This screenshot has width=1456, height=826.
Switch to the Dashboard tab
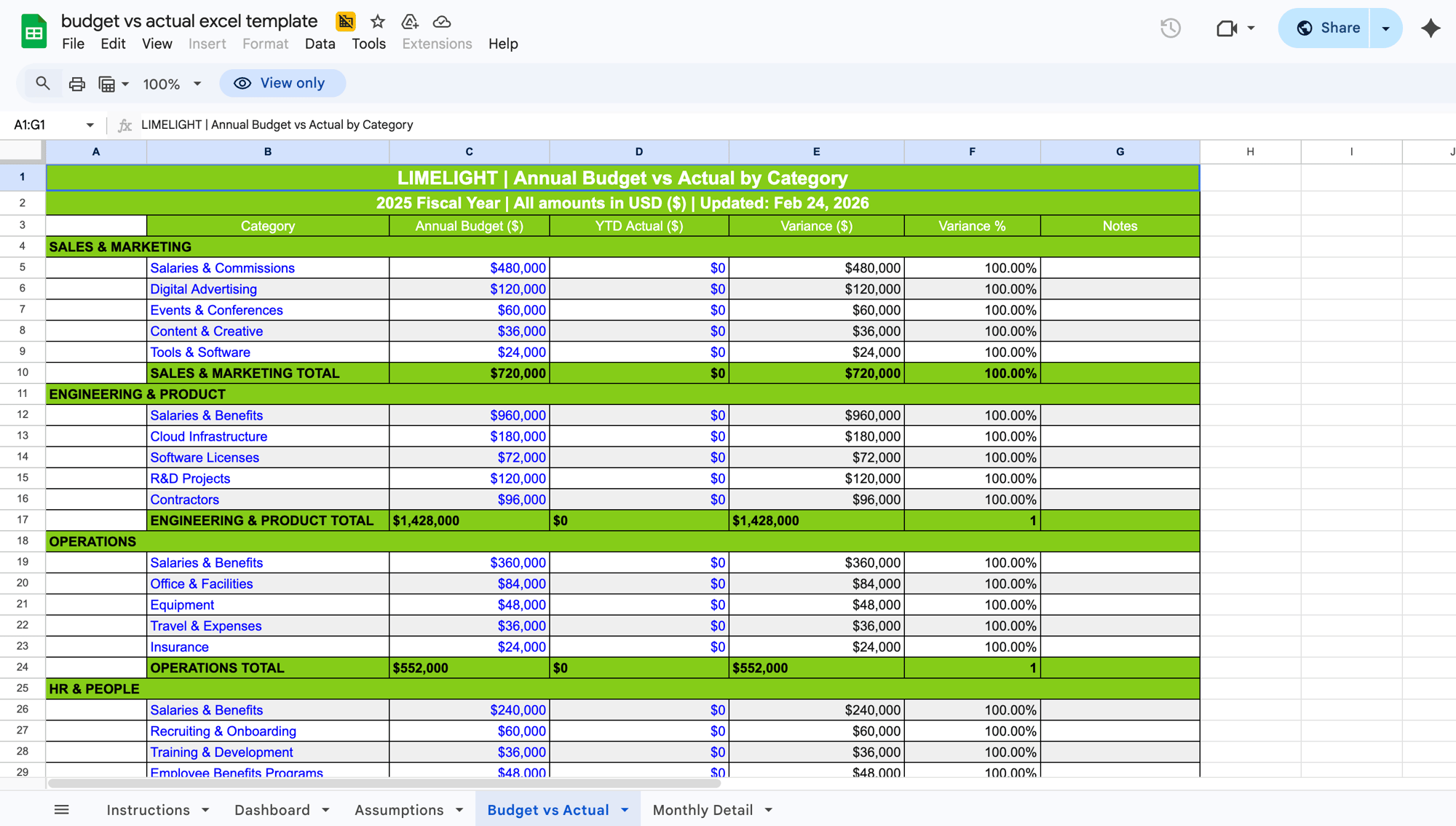coord(272,809)
